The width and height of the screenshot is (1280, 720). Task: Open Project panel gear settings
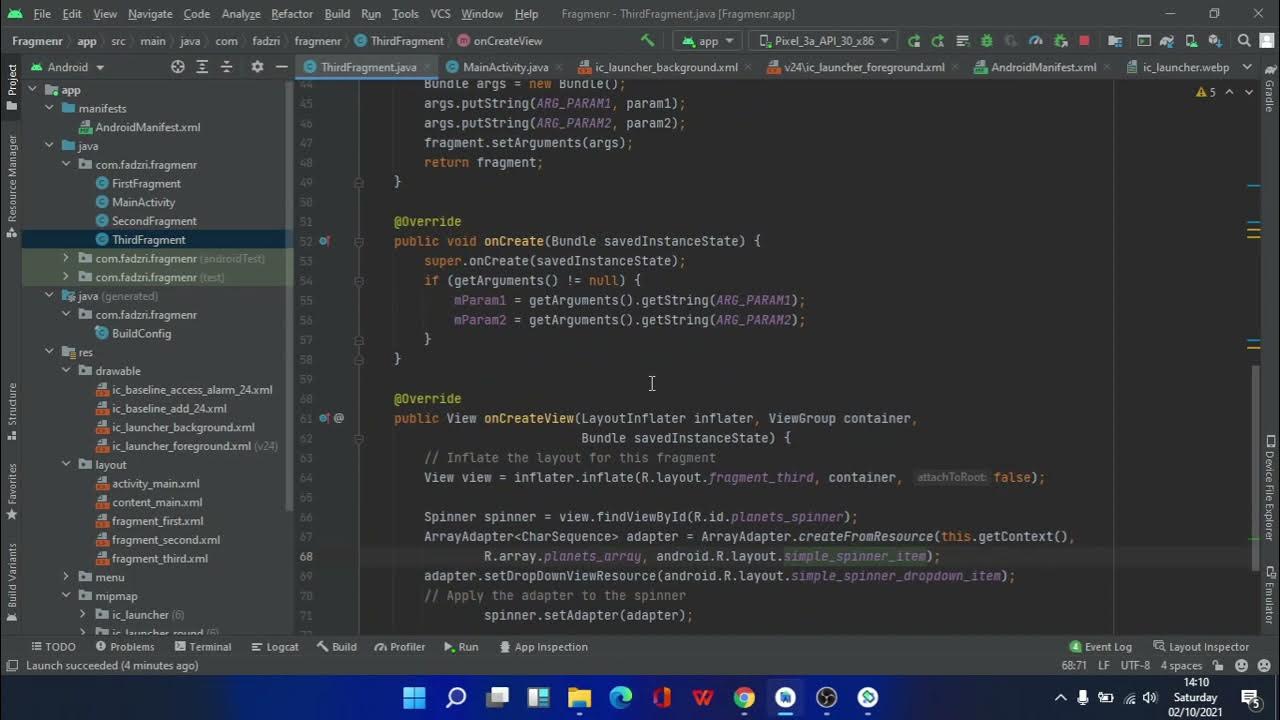(x=257, y=67)
